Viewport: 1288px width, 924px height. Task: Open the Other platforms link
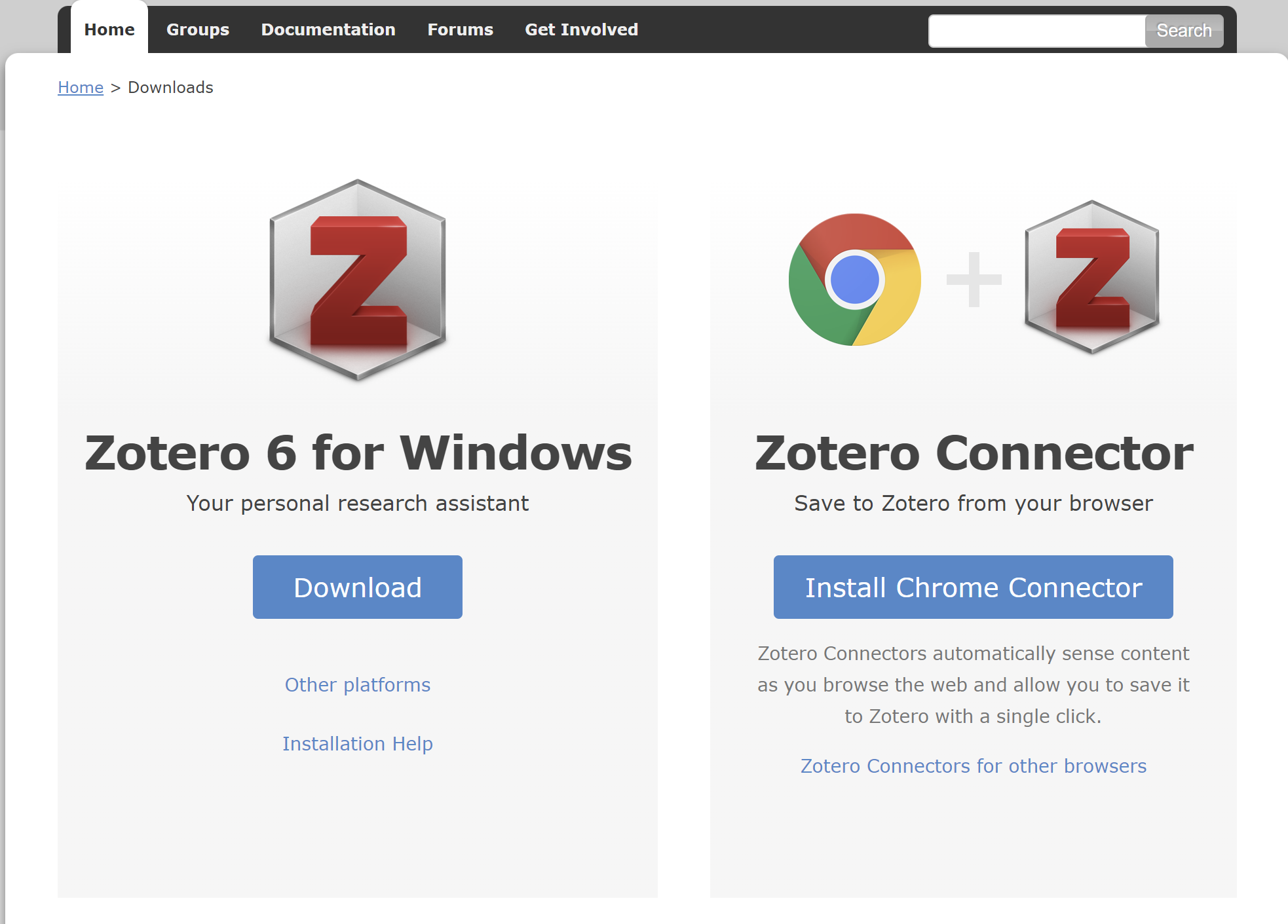click(358, 684)
